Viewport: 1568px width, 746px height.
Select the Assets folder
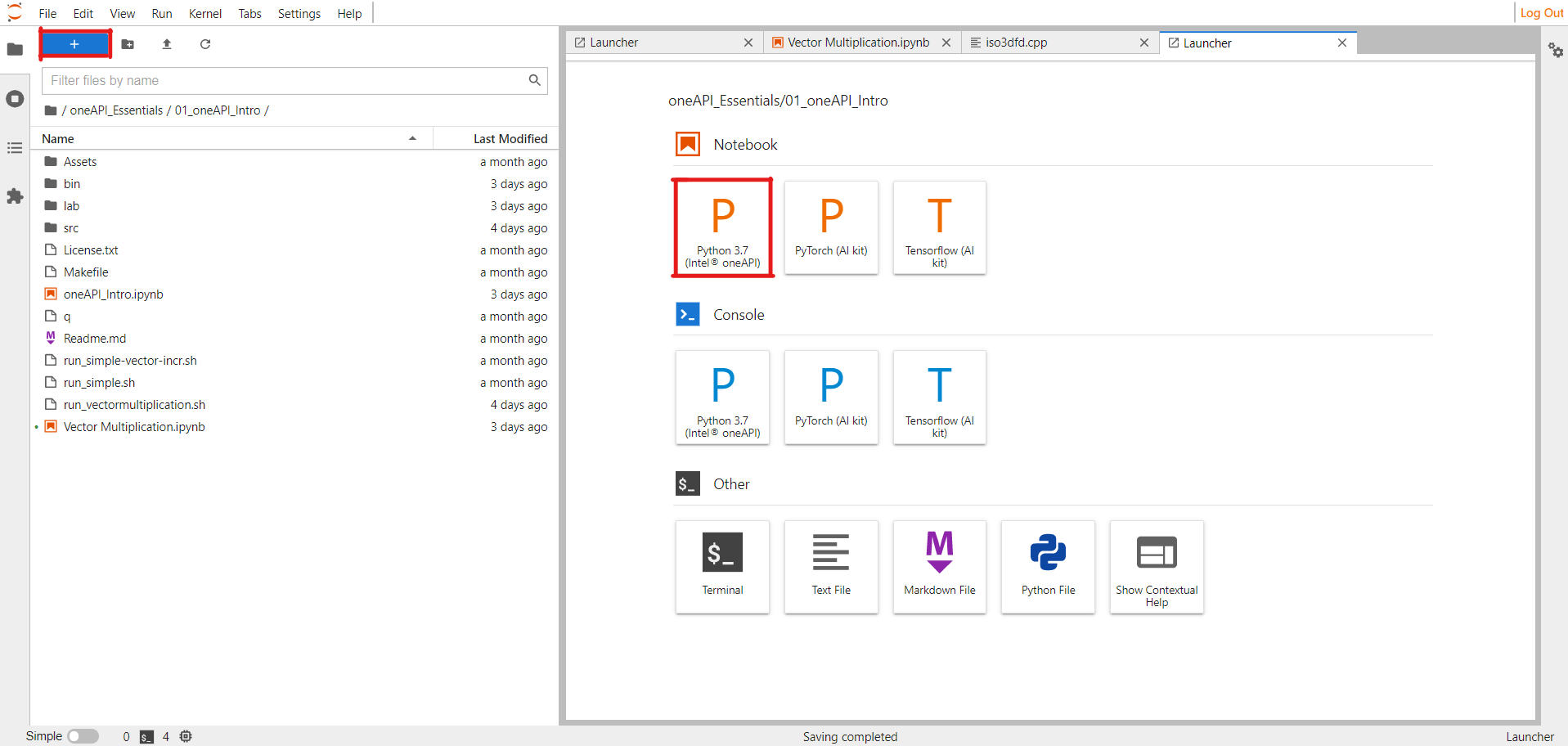tap(295, 162)
